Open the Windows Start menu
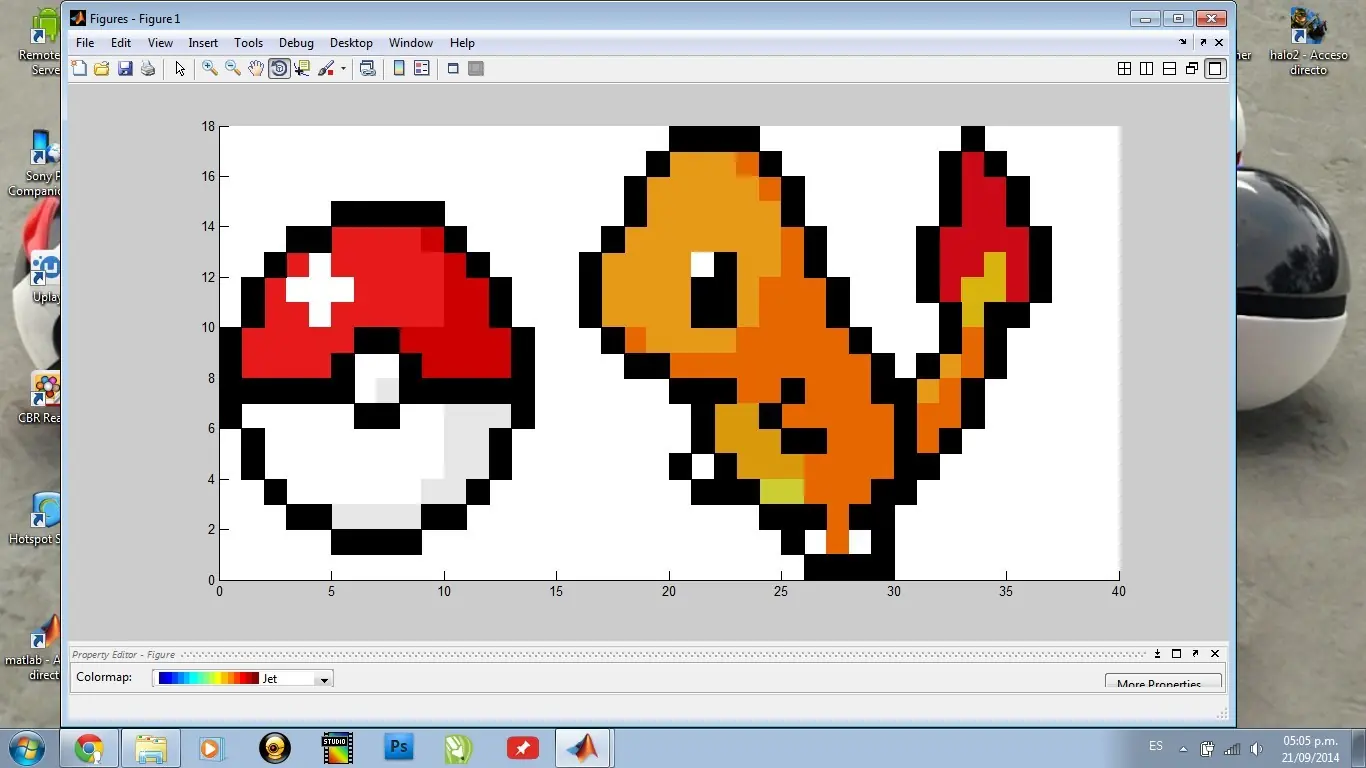 tap(26, 748)
